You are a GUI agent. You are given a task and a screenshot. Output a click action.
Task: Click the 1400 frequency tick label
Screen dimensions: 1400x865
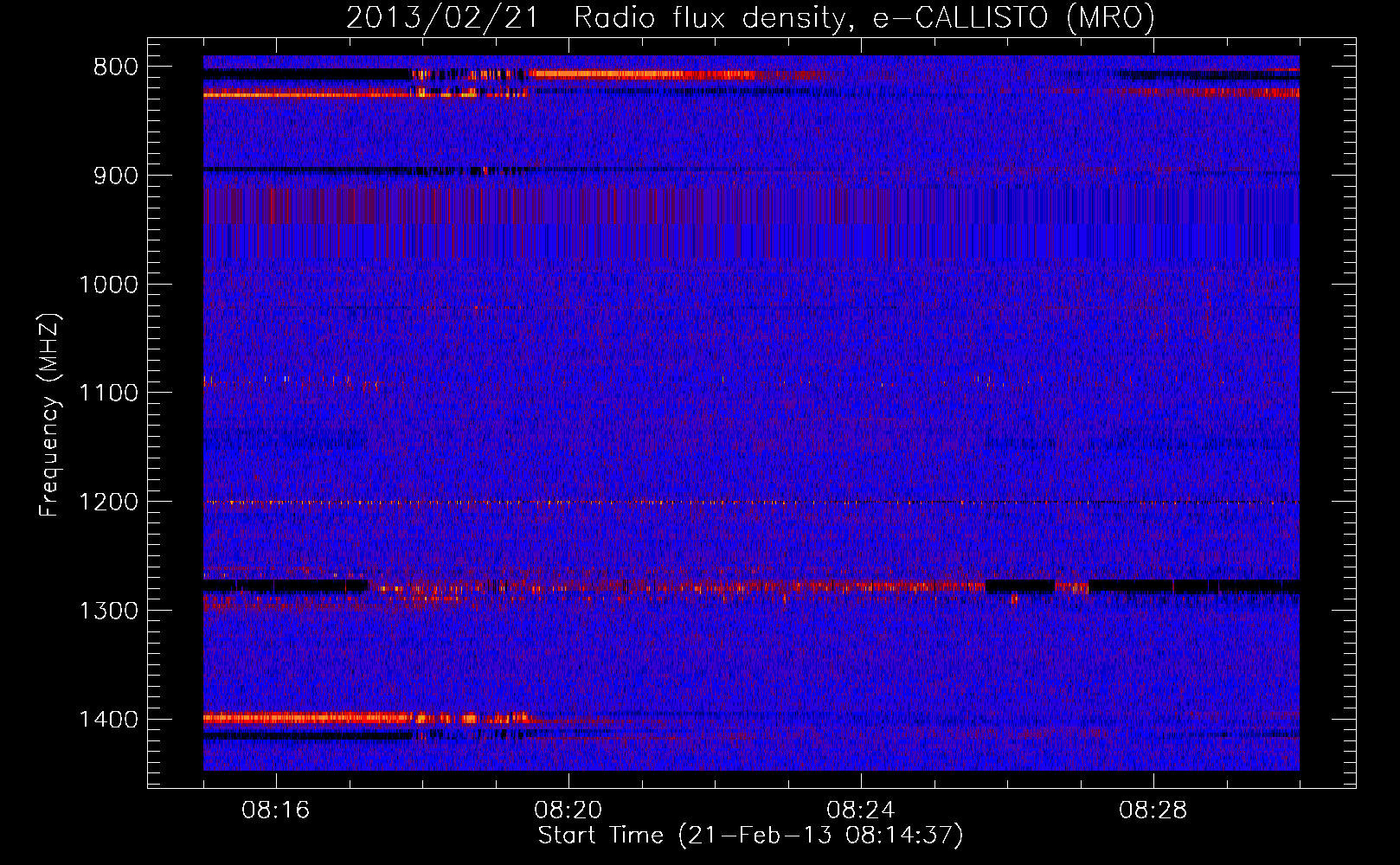point(108,720)
